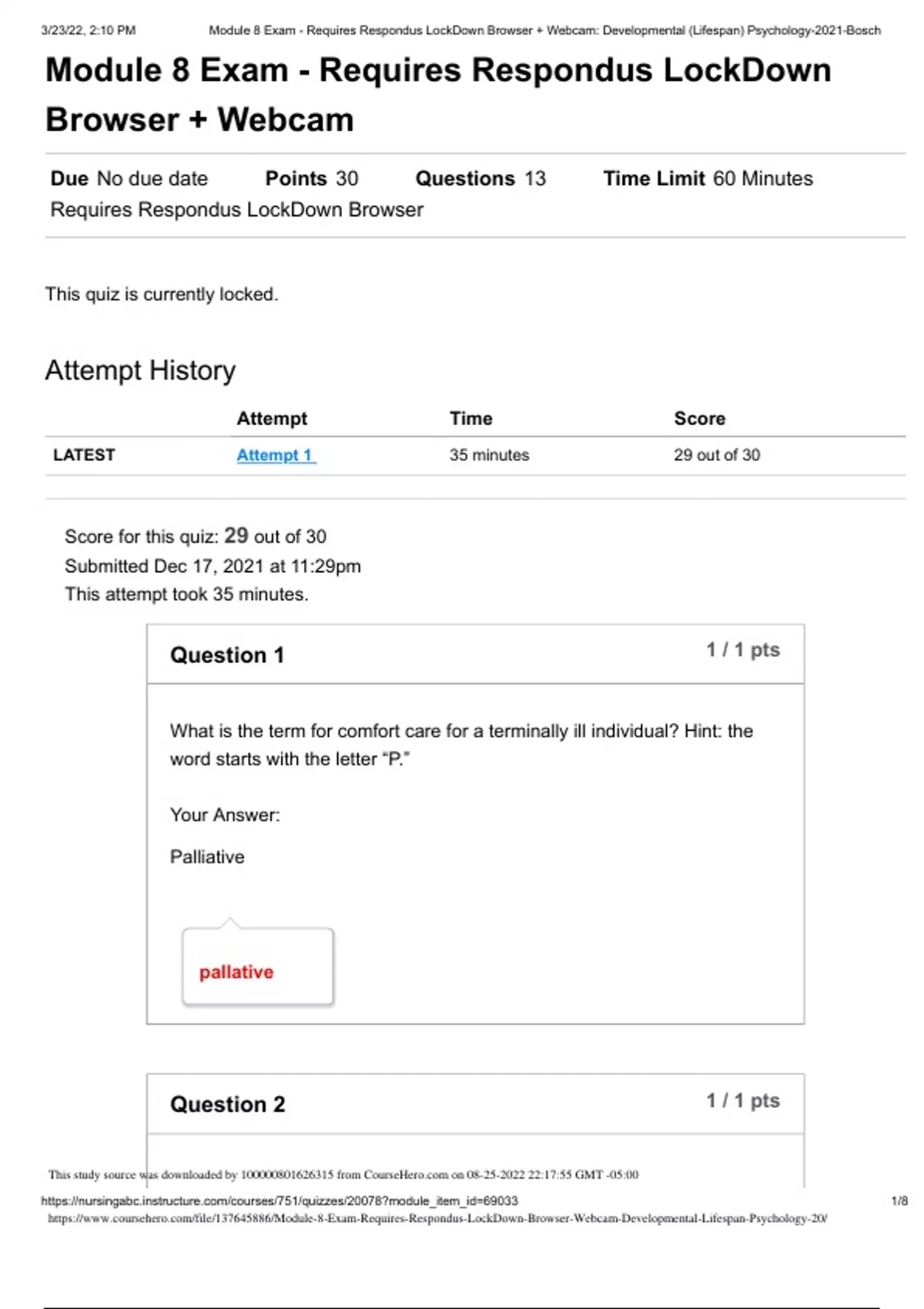Click the Question 2 header
924x1309 pixels.
pyautogui.click(x=227, y=1104)
